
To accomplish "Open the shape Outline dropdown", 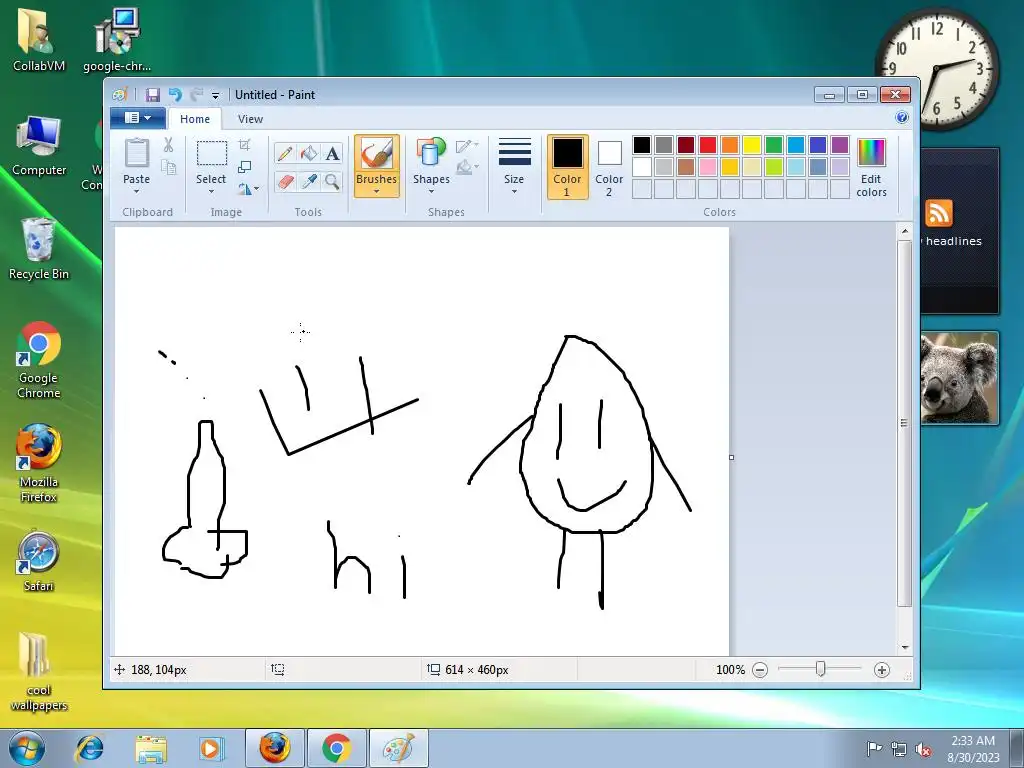I will (467, 145).
